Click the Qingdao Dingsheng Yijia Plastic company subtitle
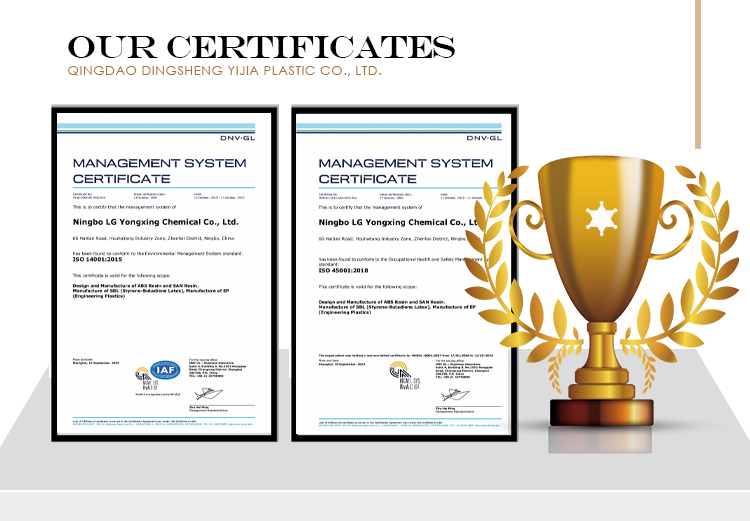The width and height of the screenshot is (750, 521). 224,73
